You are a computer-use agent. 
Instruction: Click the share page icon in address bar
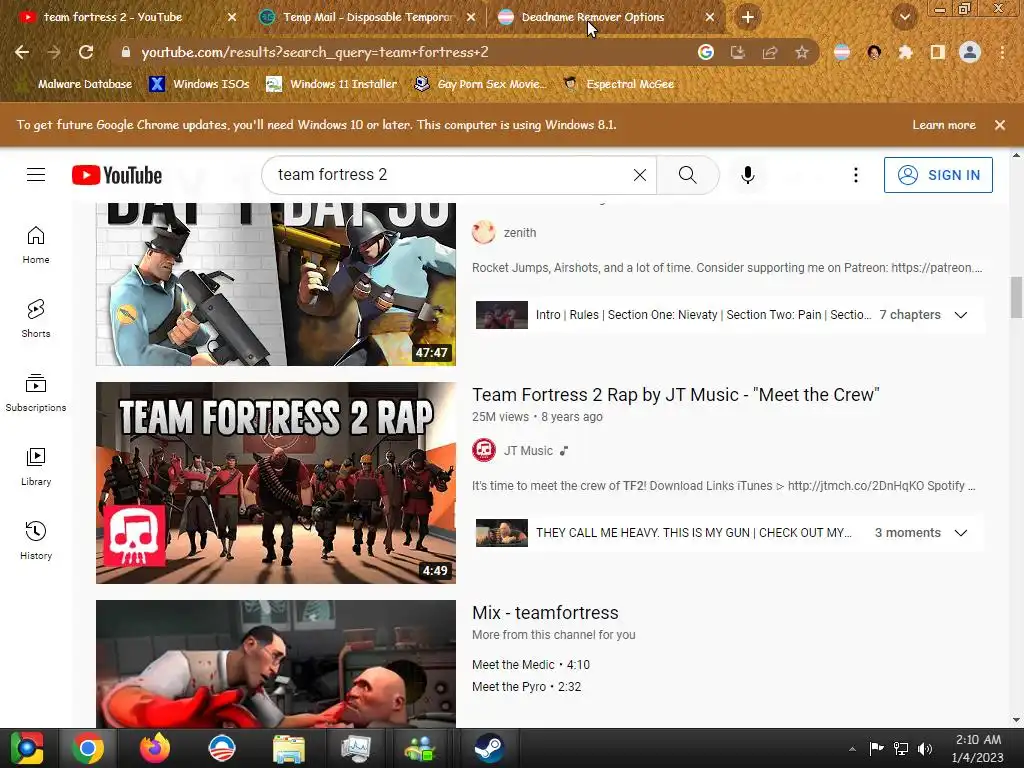point(770,52)
